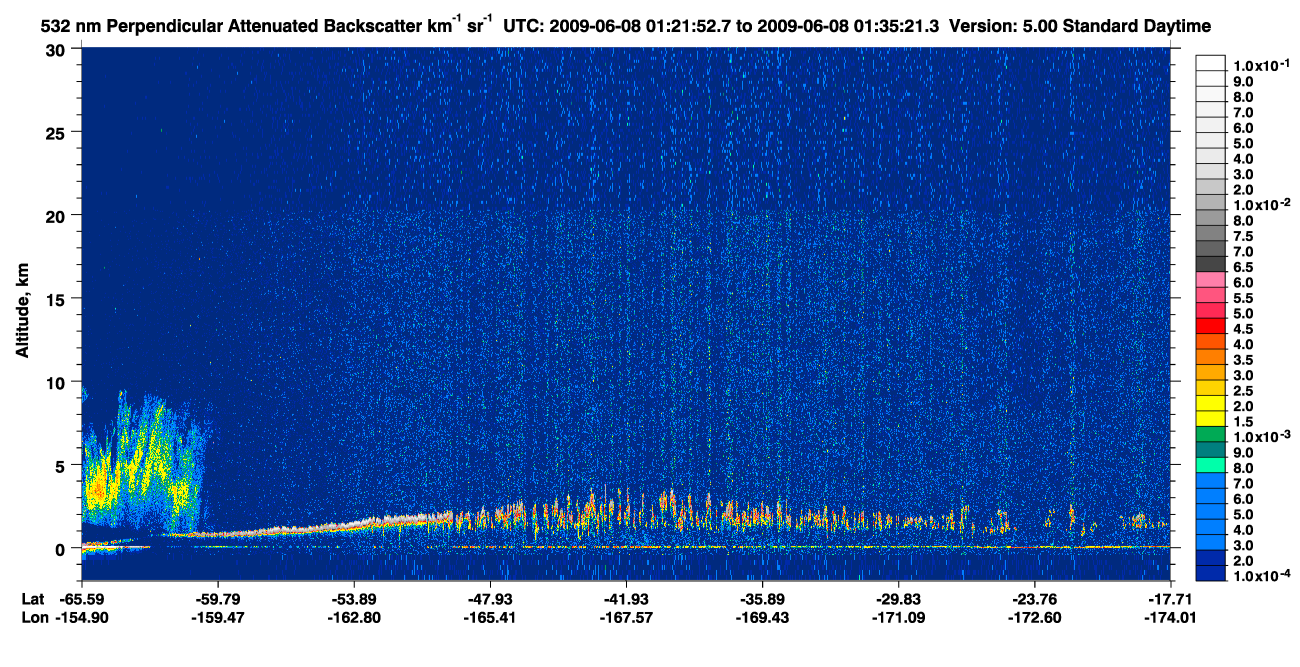The image size is (1300, 667).
Task: Click the plot title '532 nm Perpendicular Attenuated Backscatter'
Action: pyautogui.click(x=232, y=25)
